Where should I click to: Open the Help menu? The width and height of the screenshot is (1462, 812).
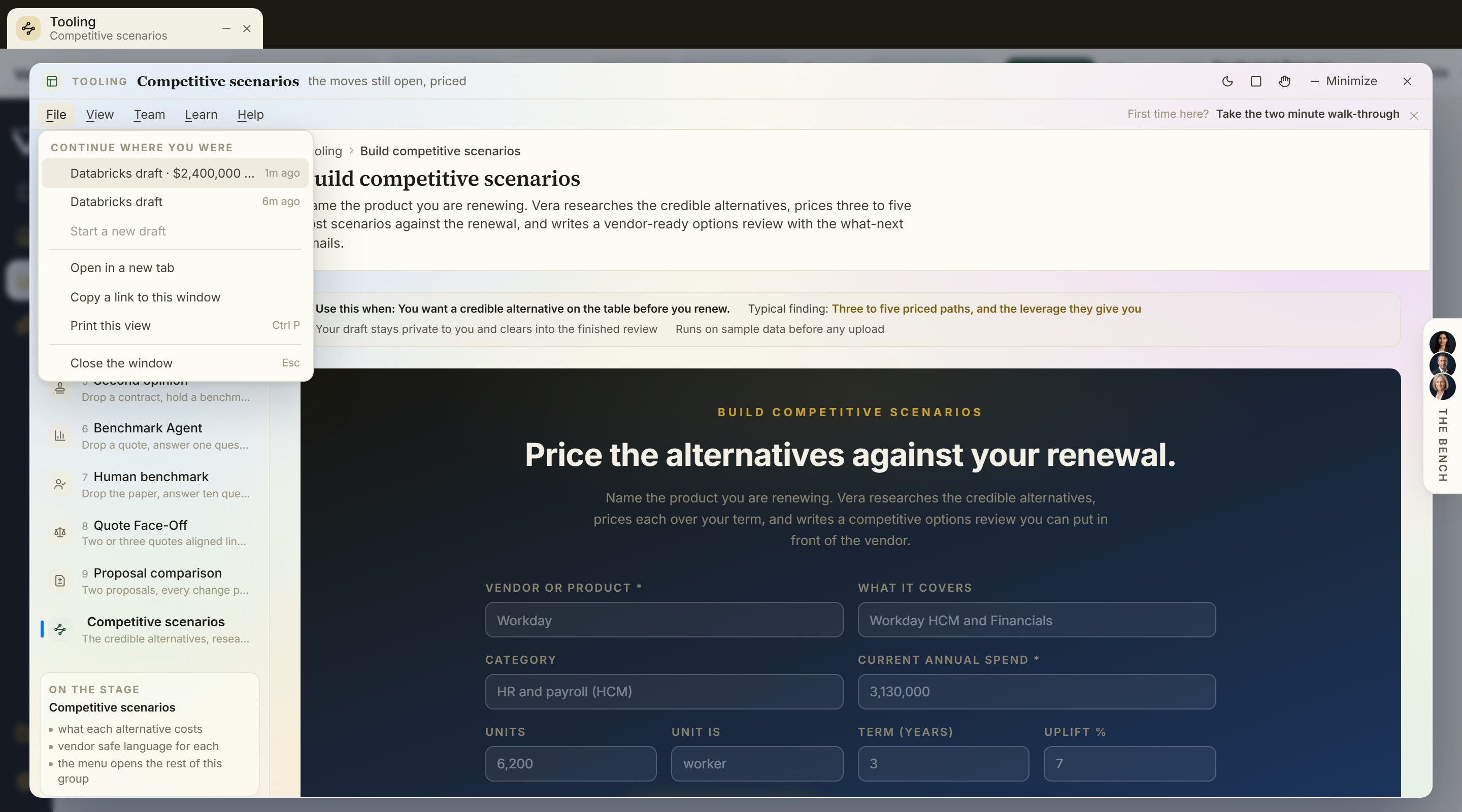[x=250, y=115]
